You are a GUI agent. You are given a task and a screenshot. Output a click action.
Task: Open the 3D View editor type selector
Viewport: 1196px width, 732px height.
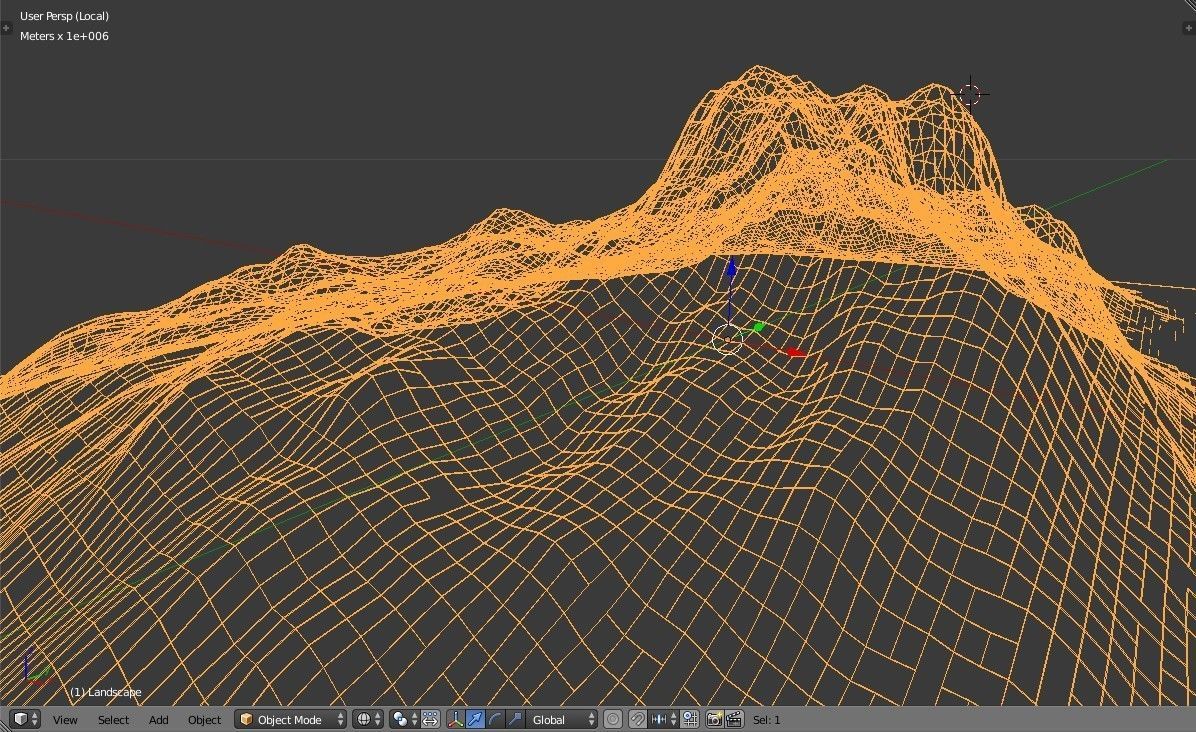(25, 719)
